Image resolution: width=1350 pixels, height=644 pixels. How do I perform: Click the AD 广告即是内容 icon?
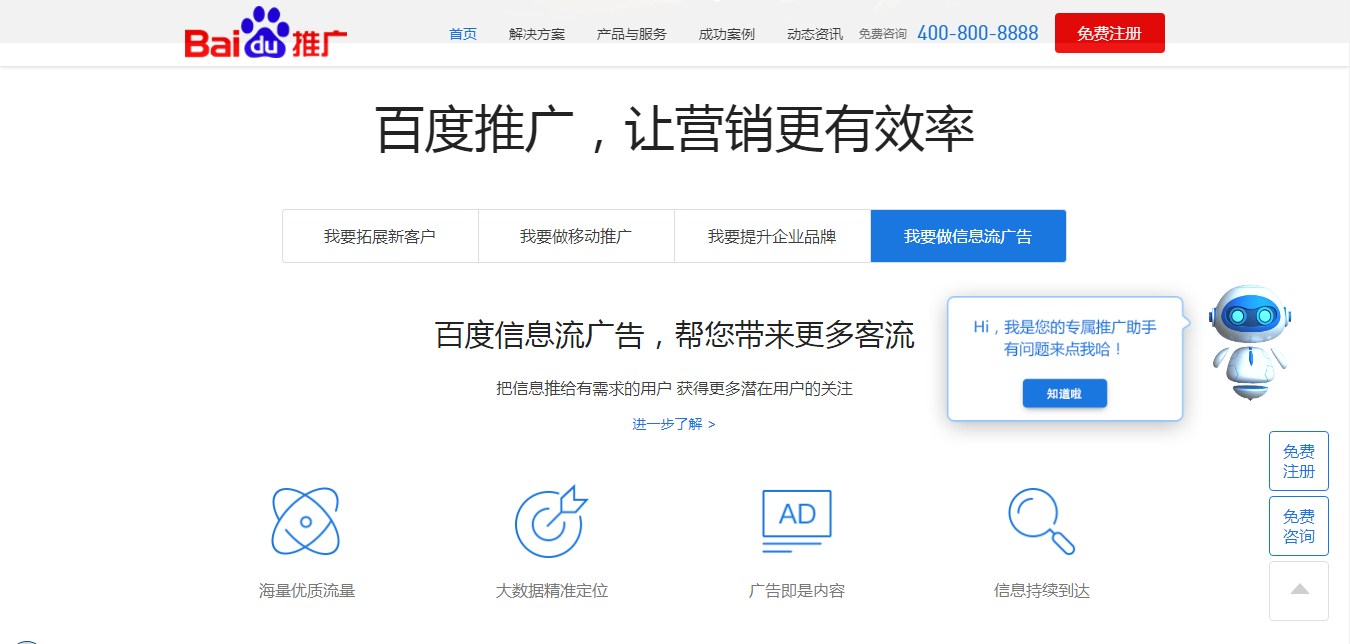pos(796,520)
